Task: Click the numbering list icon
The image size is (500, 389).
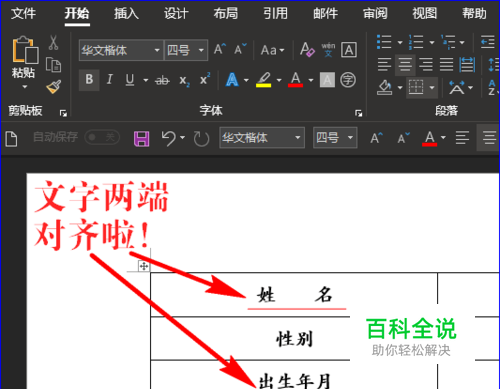Action: pos(416,42)
